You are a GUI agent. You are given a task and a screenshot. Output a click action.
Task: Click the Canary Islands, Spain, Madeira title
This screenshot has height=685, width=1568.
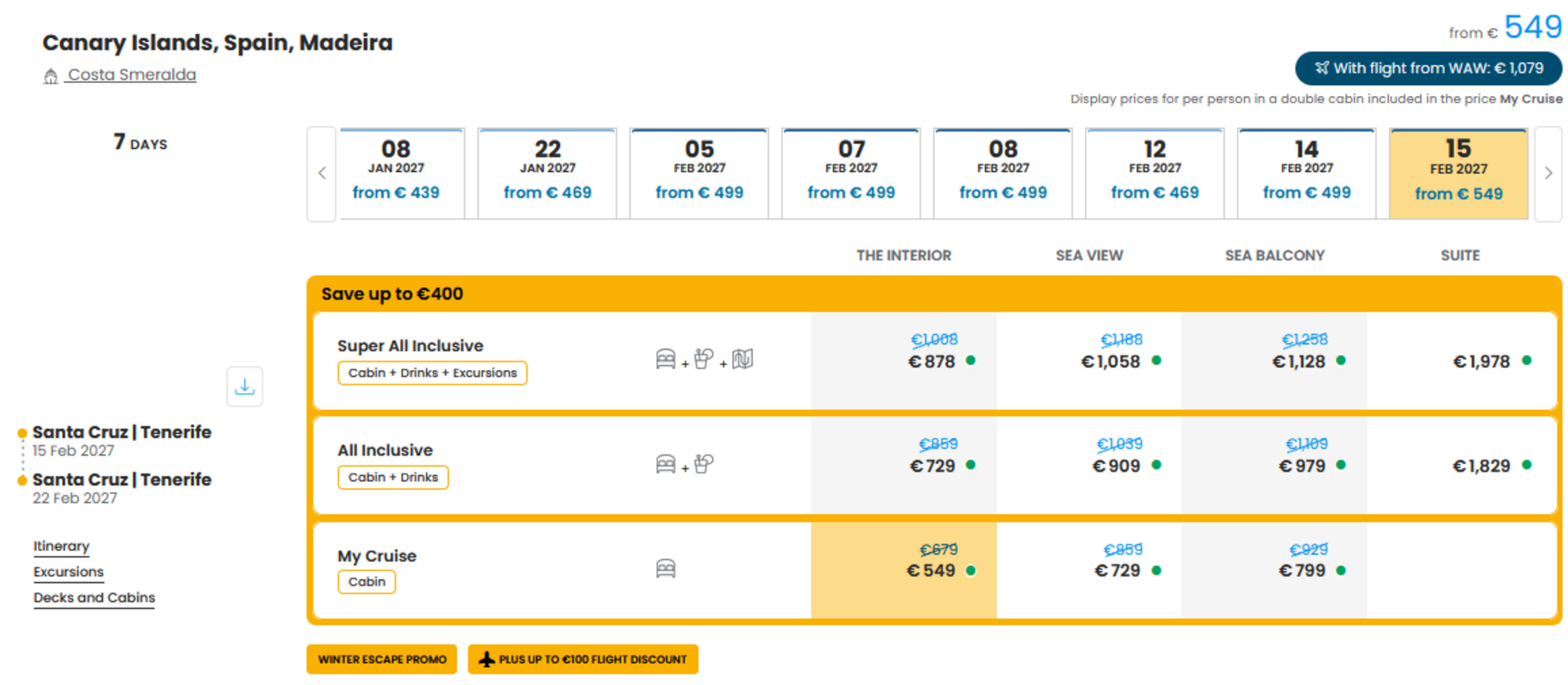click(218, 42)
